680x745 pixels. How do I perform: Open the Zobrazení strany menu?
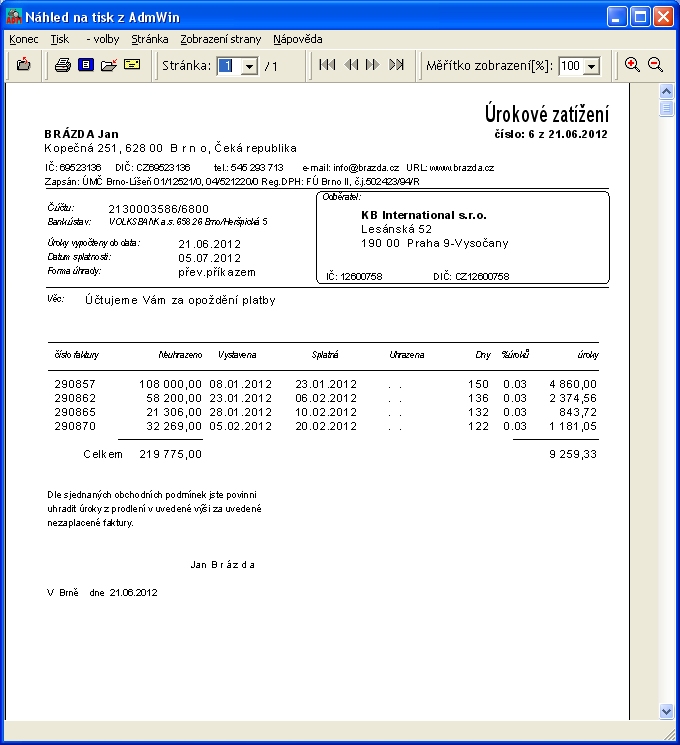point(220,39)
